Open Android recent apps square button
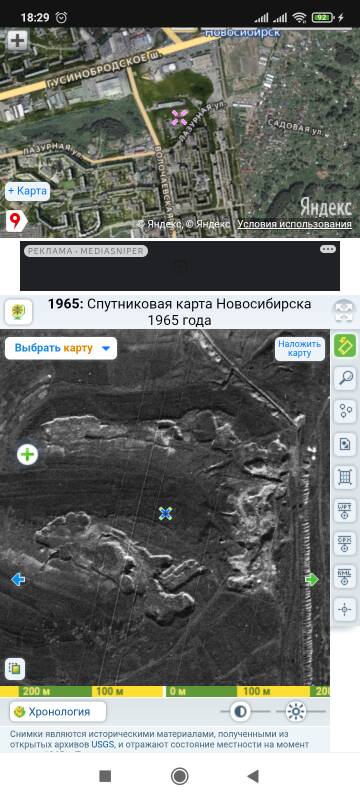360x800 pixels. [105, 776]
